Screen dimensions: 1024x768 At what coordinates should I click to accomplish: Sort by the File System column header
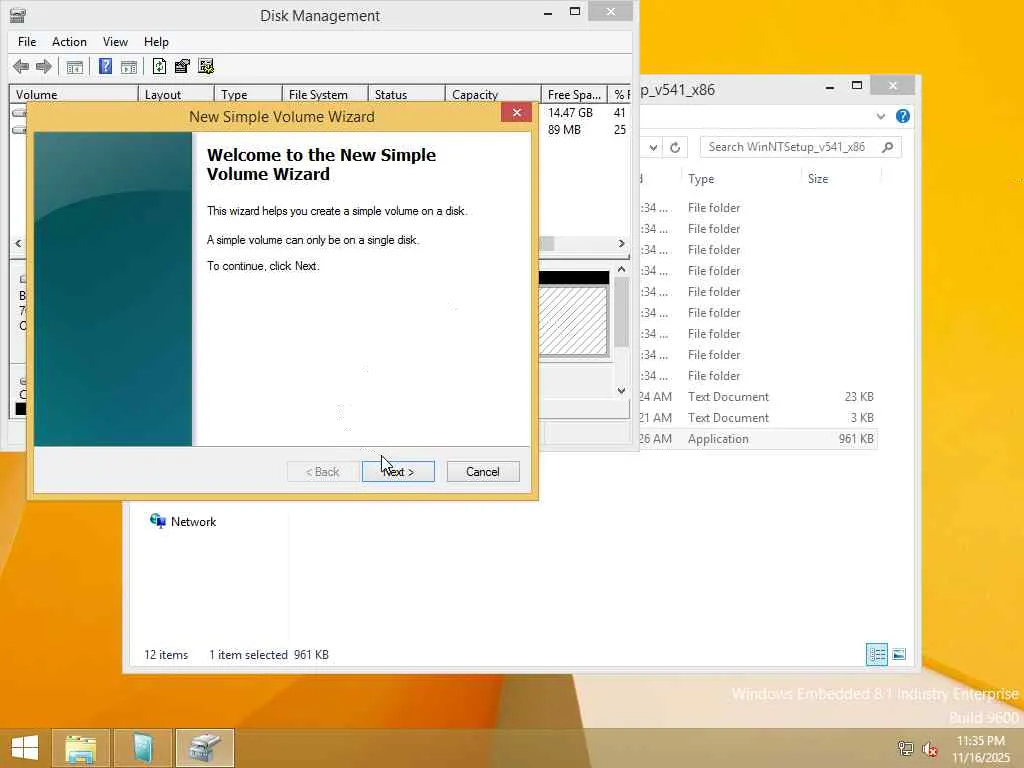325,95
